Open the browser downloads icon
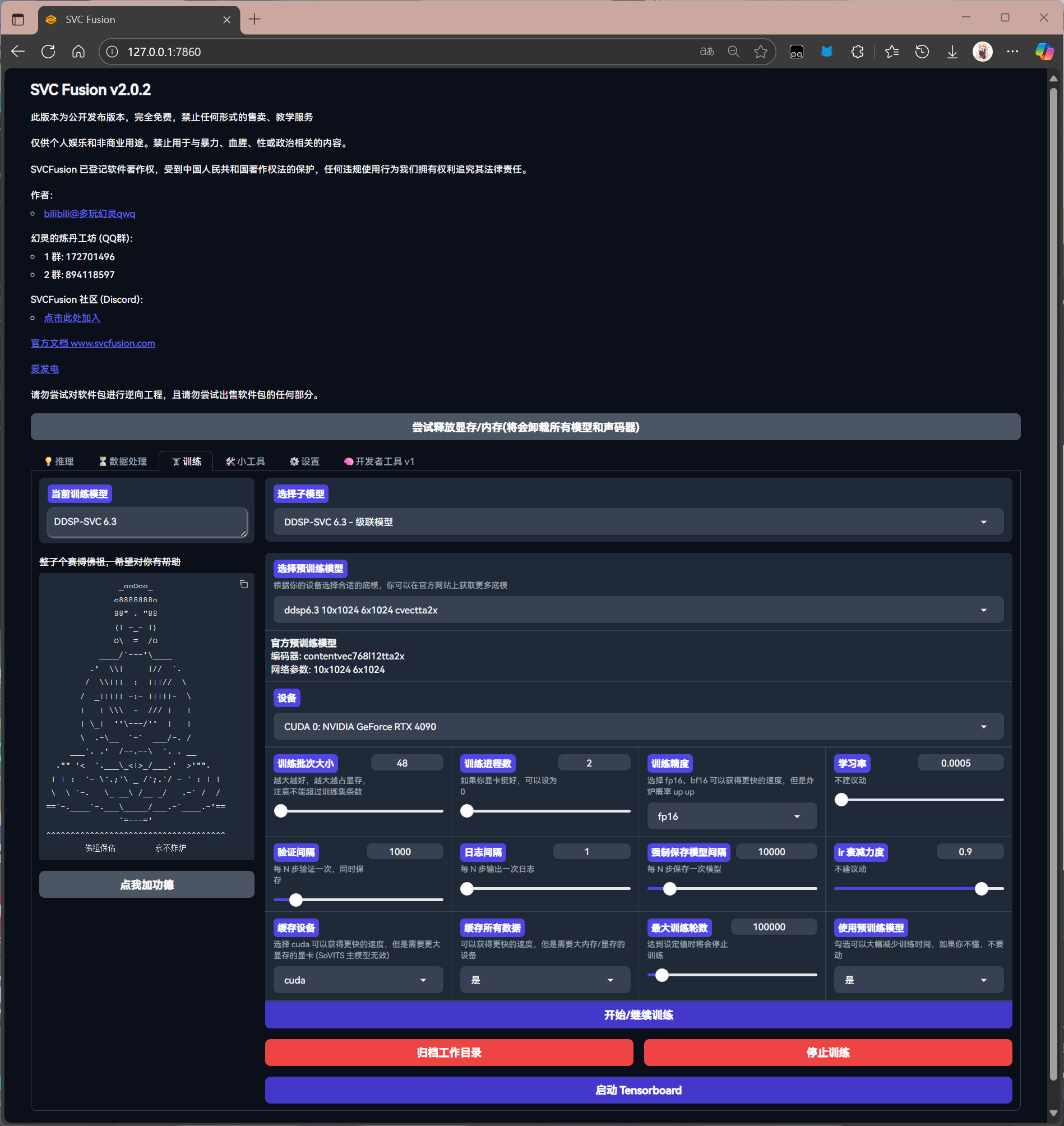The height and width of the screenshot is (1126, 1064). coord(952,52)
